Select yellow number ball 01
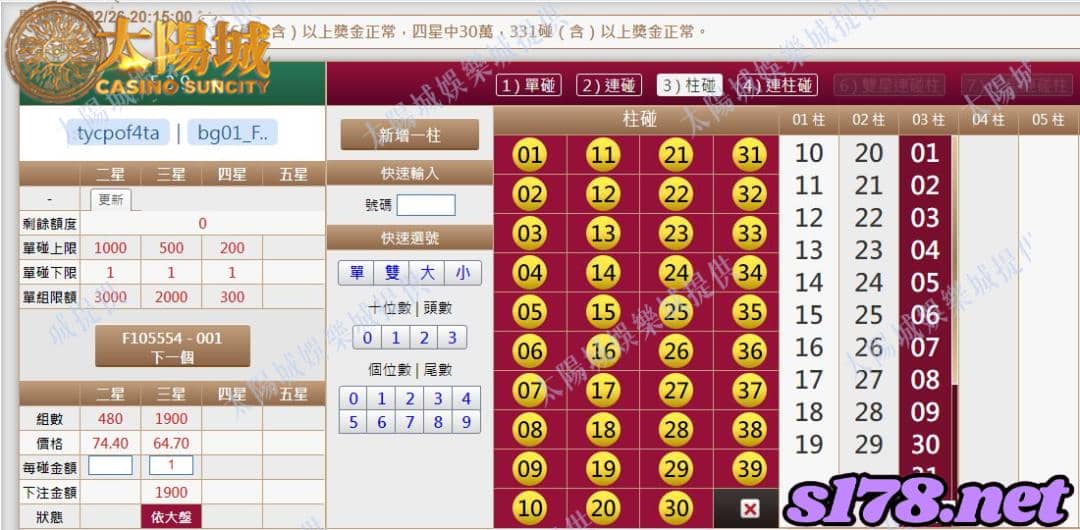The height and width of the screenshot is (530, 1080). tap(530, 155)
